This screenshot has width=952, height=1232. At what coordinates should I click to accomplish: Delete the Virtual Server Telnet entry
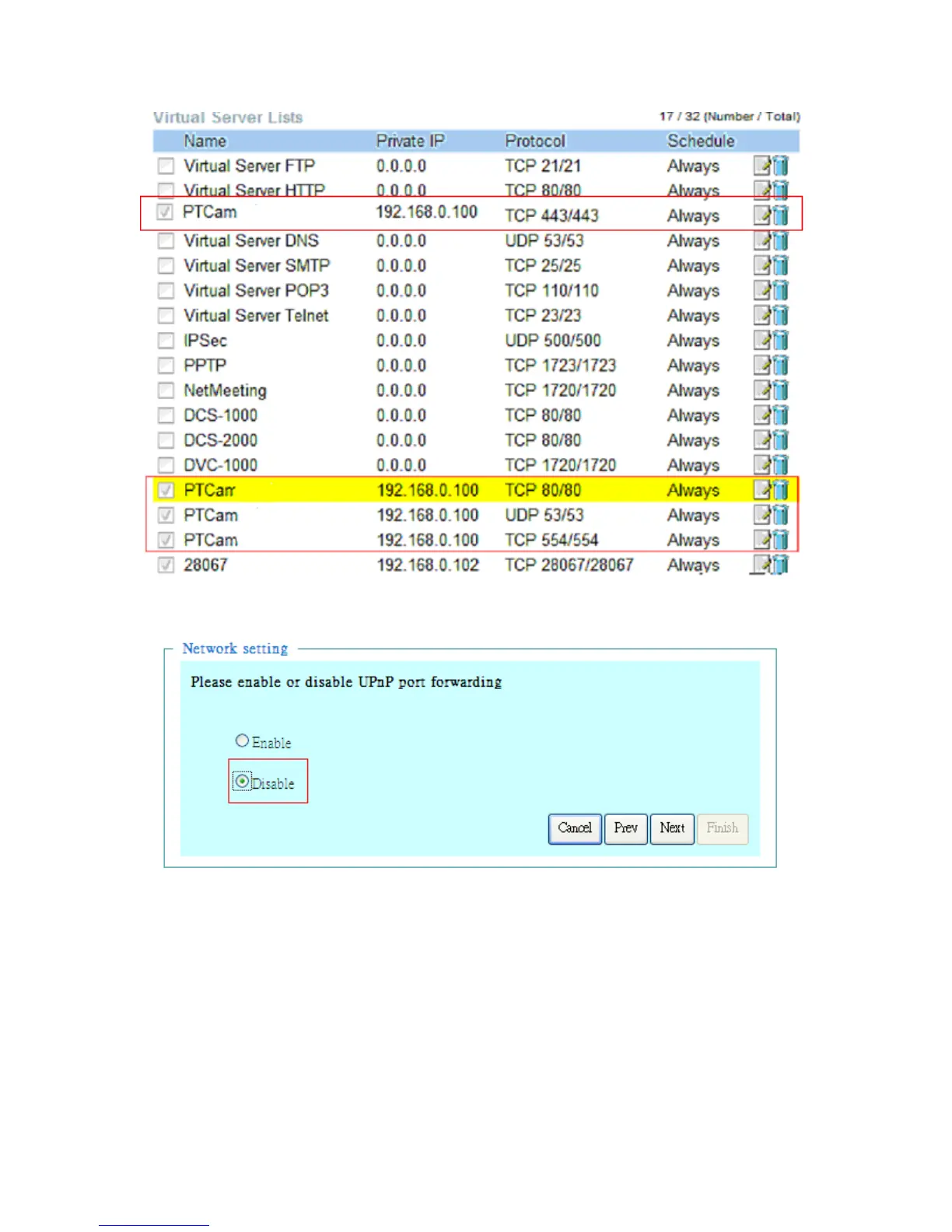point(780,315)
